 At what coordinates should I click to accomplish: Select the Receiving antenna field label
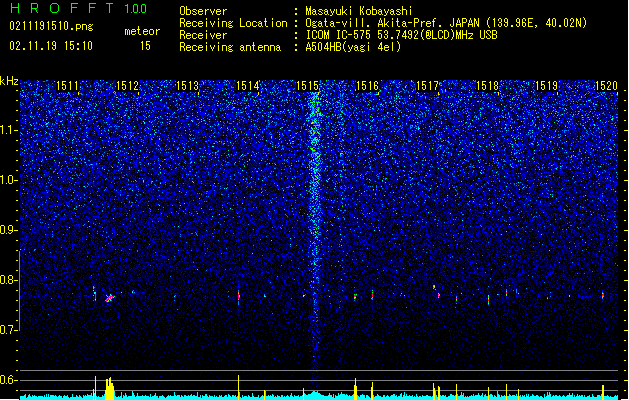(x=230, y=47)
